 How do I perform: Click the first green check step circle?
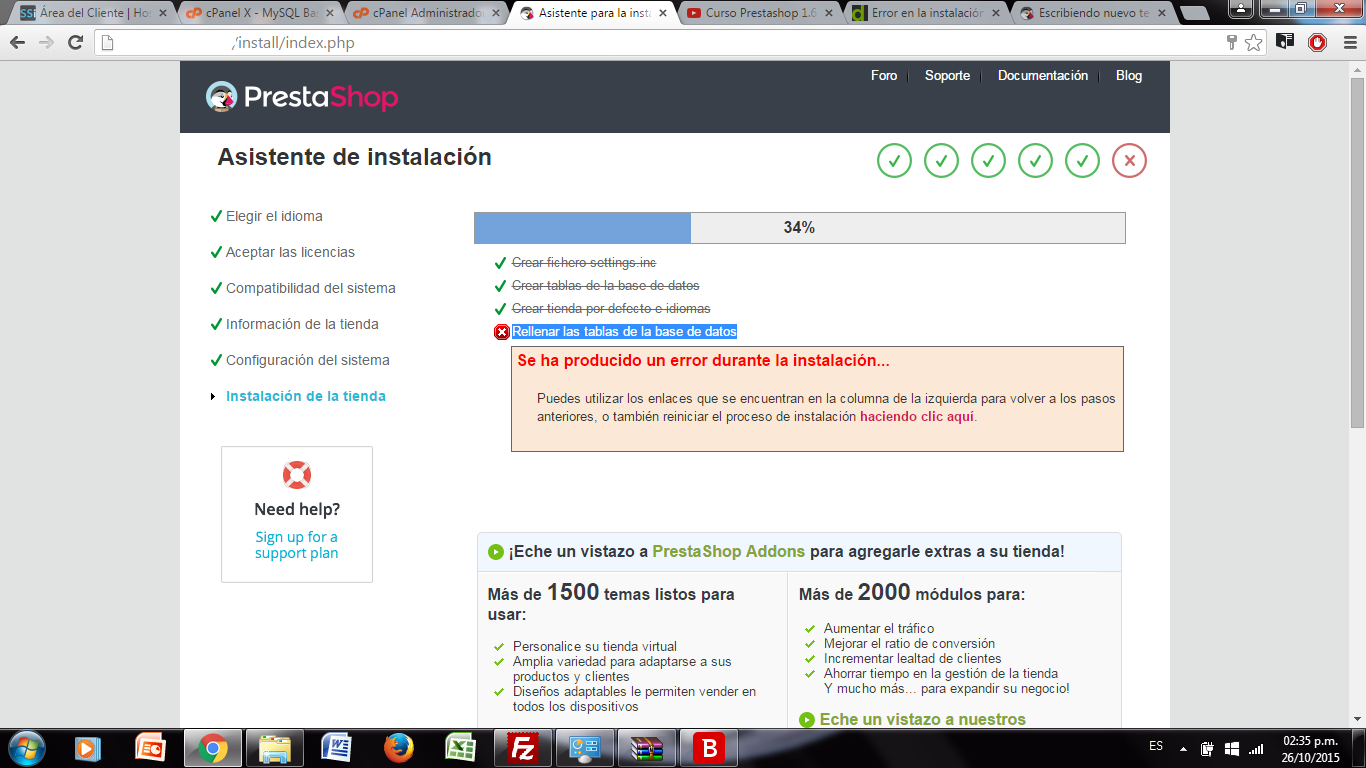click(894, 160)
